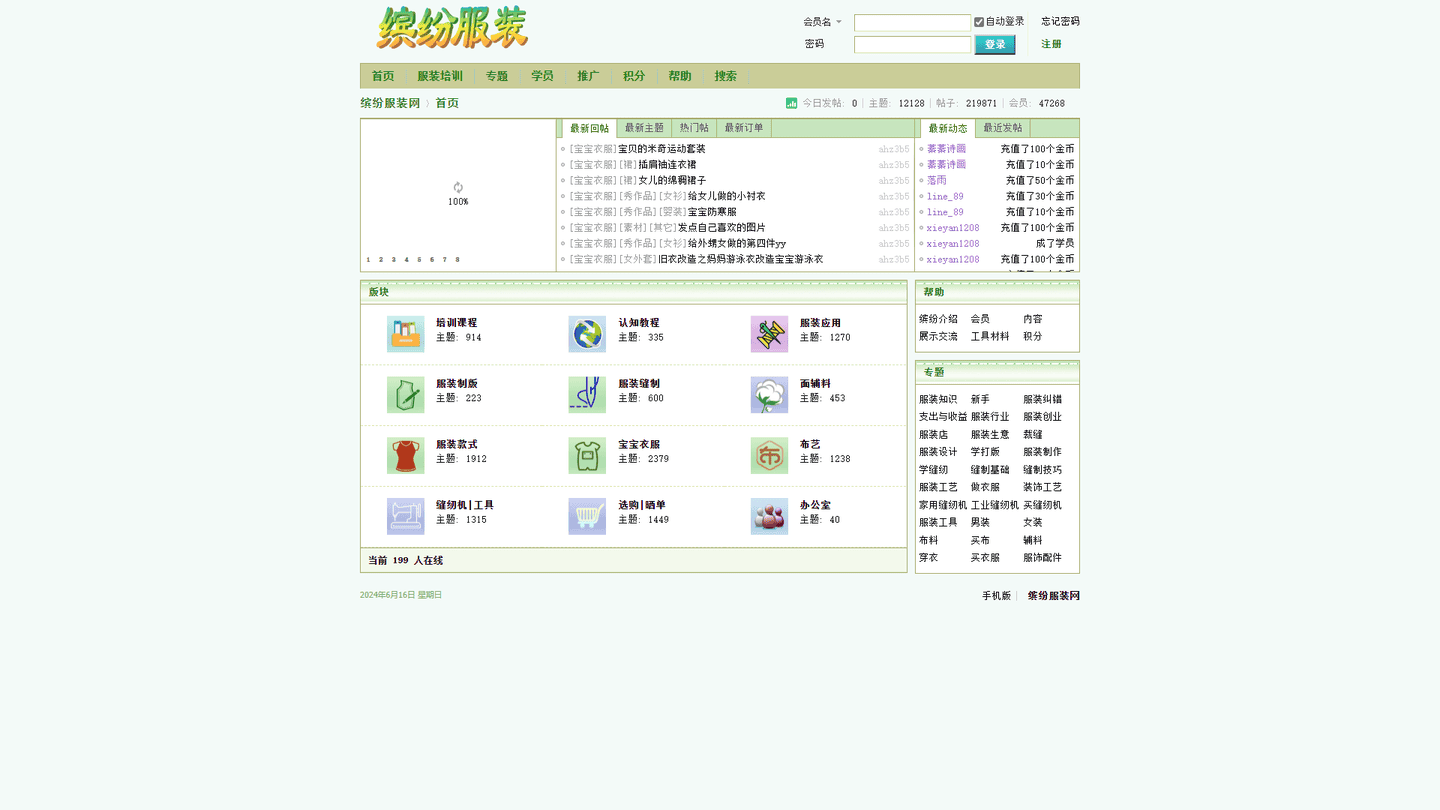The width and height of the screenshot is (1440, 810).
Task: Open the 服装款式 forum title link
Action: tap(457, 444)
